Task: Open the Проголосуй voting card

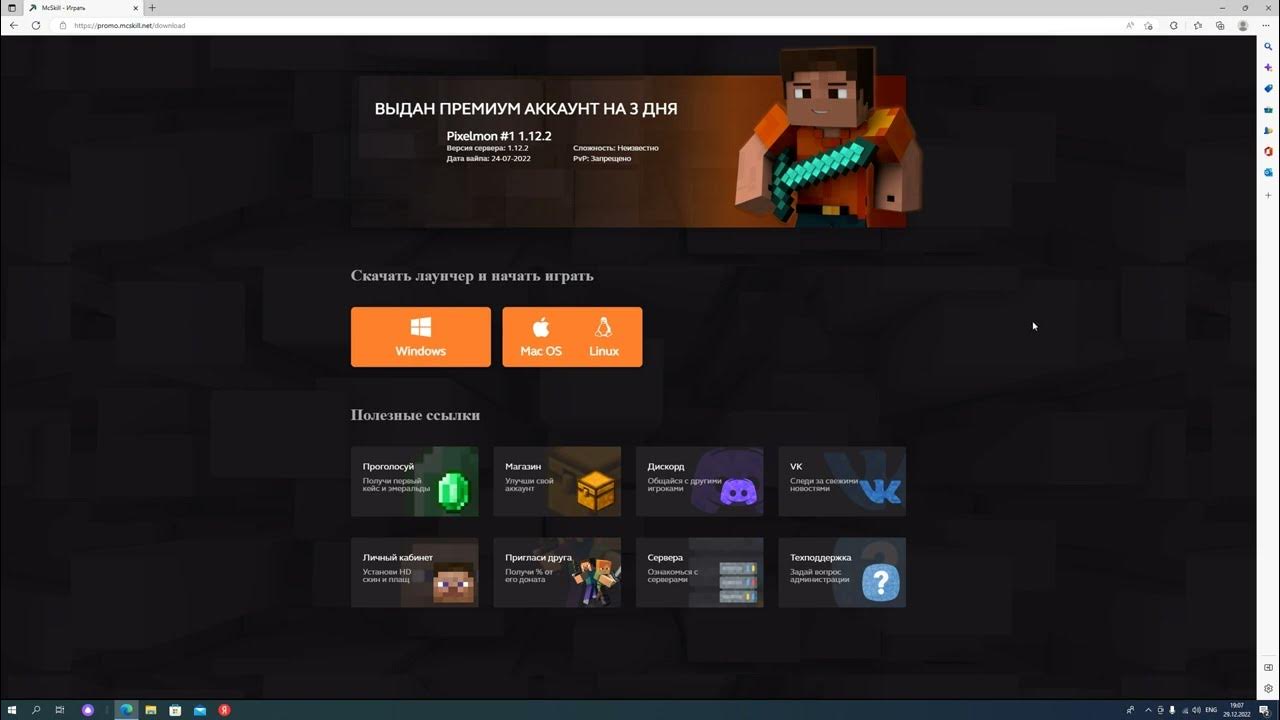Action: coord(414,481)
